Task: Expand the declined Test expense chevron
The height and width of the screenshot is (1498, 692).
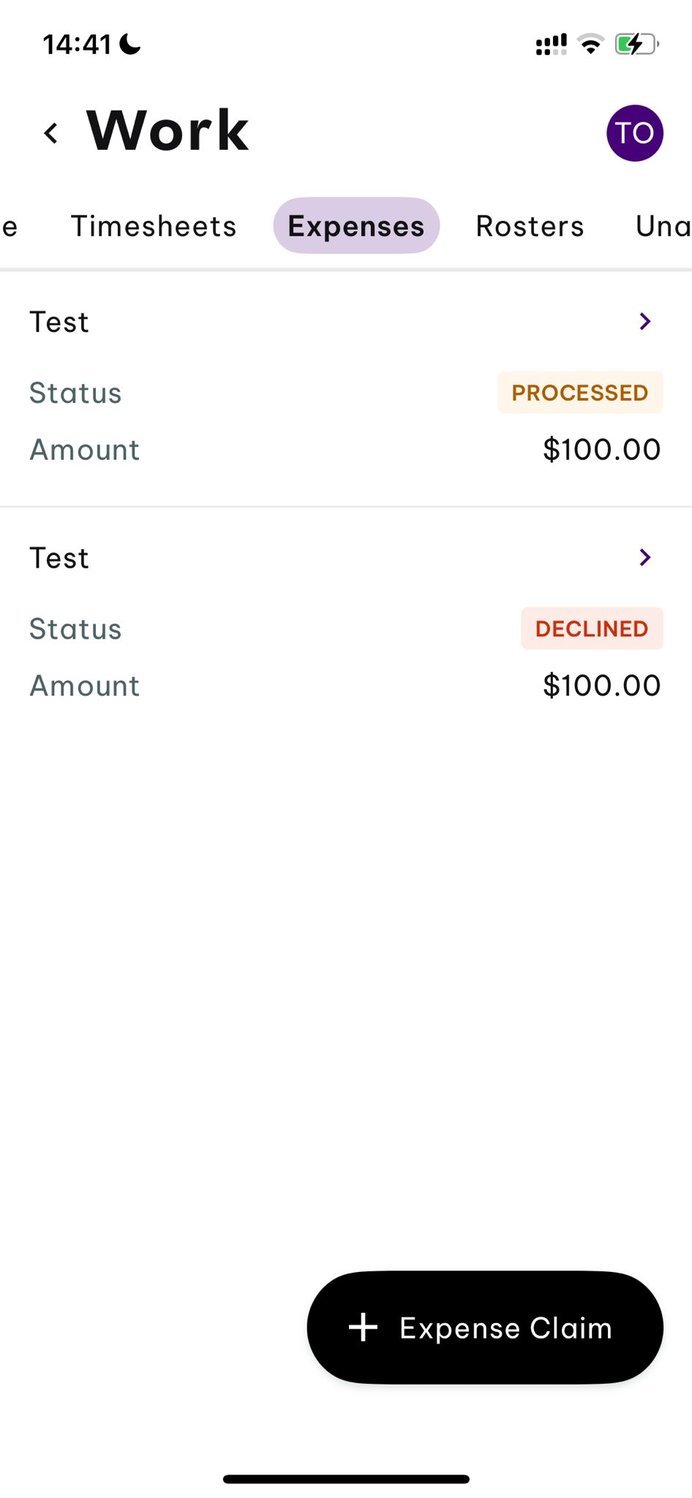Action: (645, 557)
